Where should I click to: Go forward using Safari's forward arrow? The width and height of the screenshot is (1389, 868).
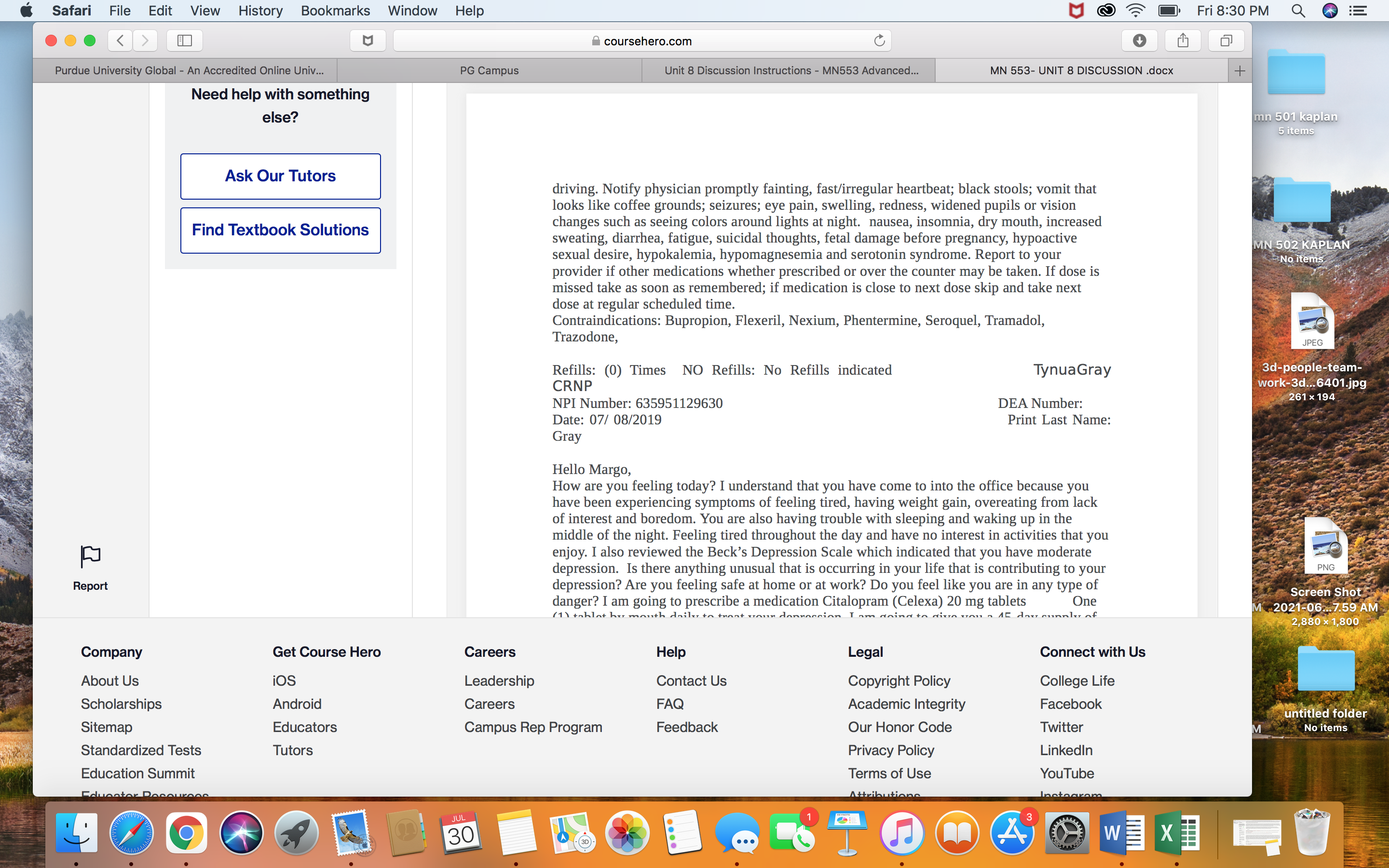pyautogui.click(x=145, y=41)
